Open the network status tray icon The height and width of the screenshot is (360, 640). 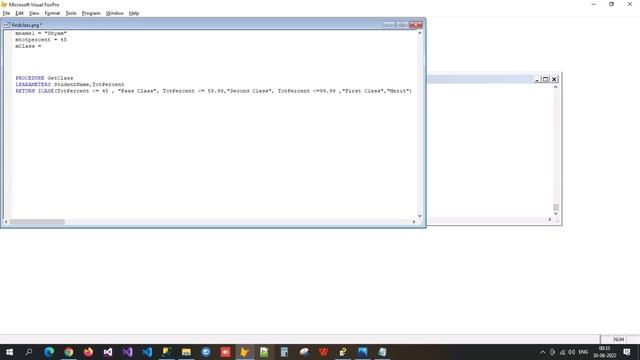[x=562, y=352]
